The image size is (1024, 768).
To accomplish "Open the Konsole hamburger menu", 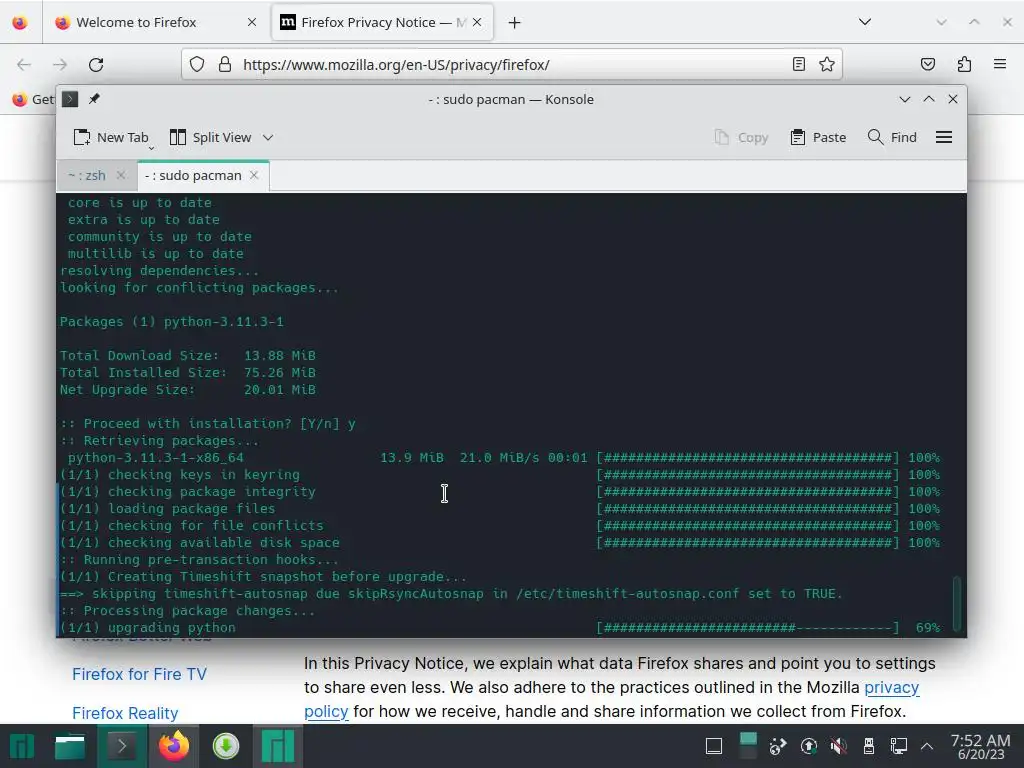I will tap(944, 137).
